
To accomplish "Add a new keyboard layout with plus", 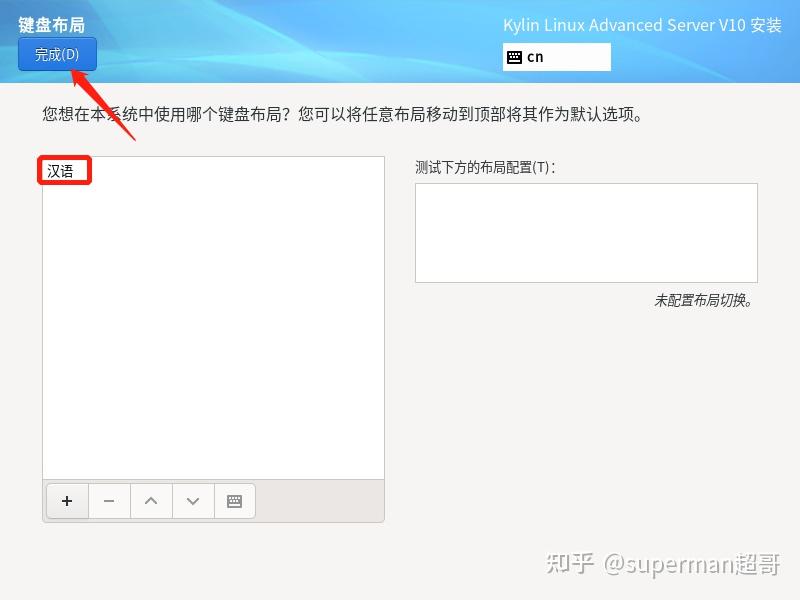I will pos(67,501).
